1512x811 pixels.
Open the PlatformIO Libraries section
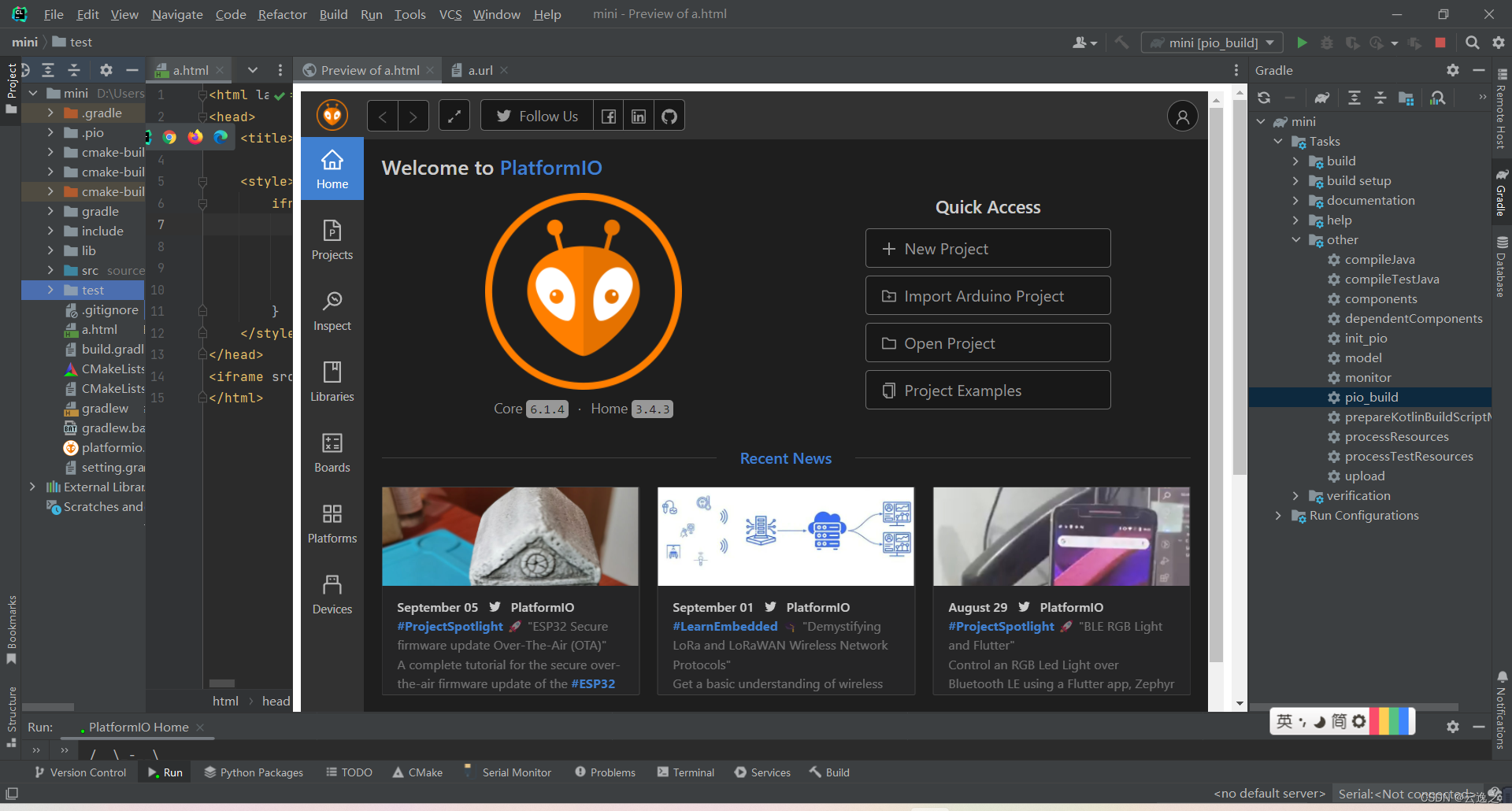click(332, 381)
